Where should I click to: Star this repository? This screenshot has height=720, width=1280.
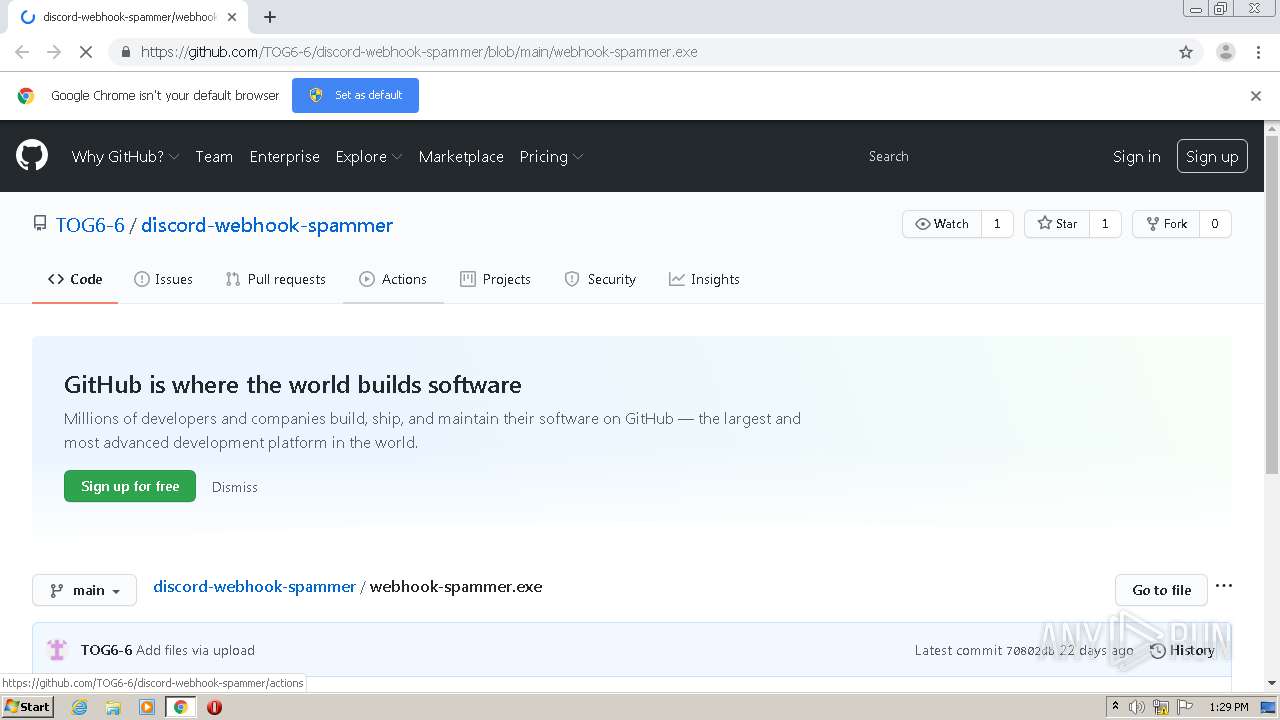click(1057, 224)
